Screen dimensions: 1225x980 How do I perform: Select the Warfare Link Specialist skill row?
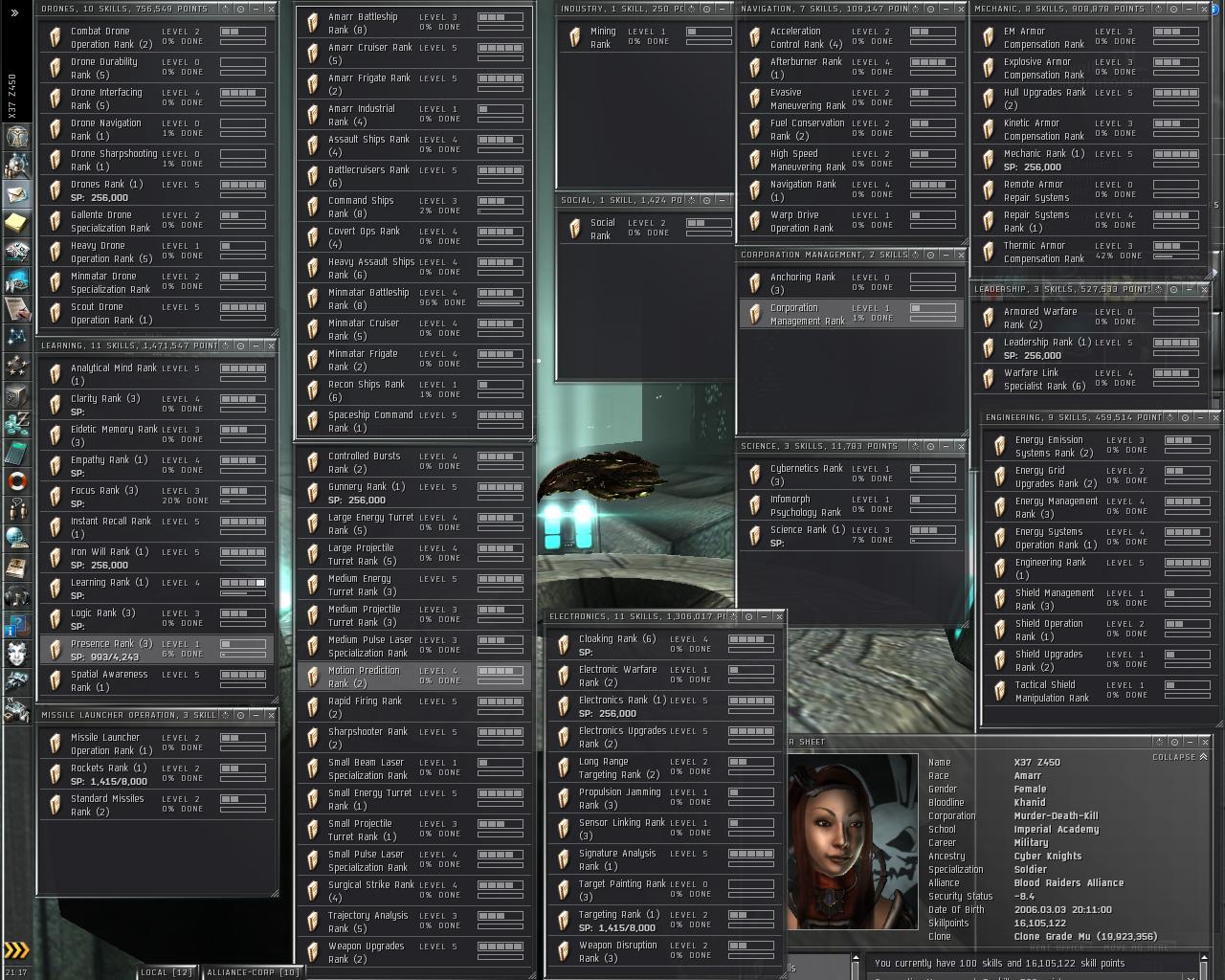[1092, 379]
